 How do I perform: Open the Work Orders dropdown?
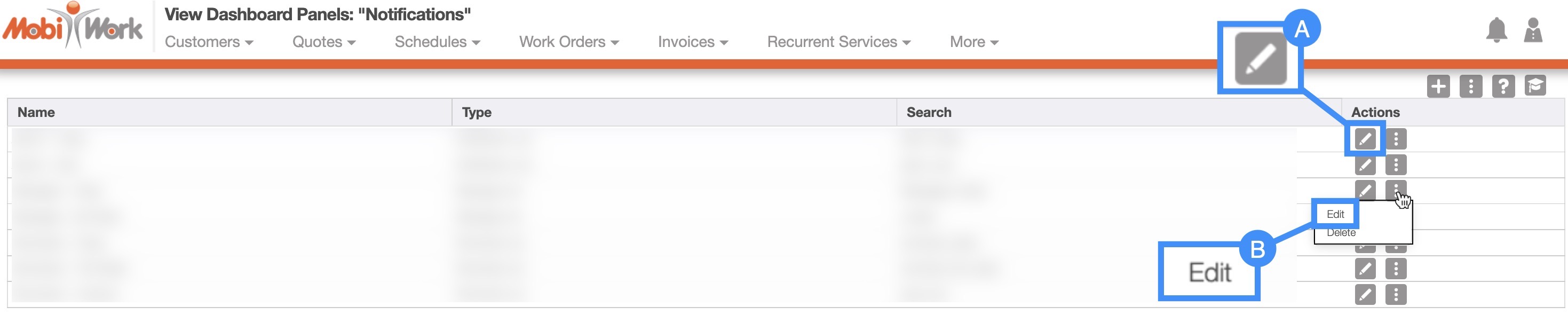568,42
